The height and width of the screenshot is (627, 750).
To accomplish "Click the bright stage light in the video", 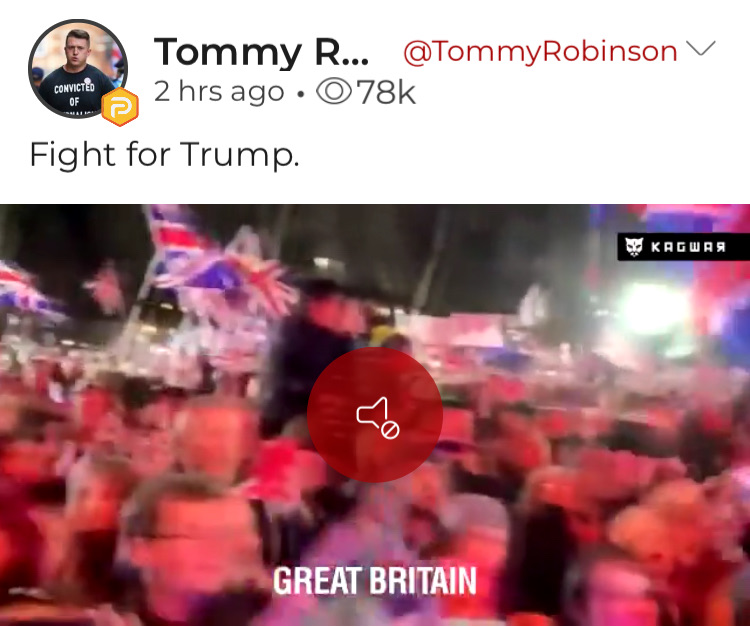I will coord(653,308).
